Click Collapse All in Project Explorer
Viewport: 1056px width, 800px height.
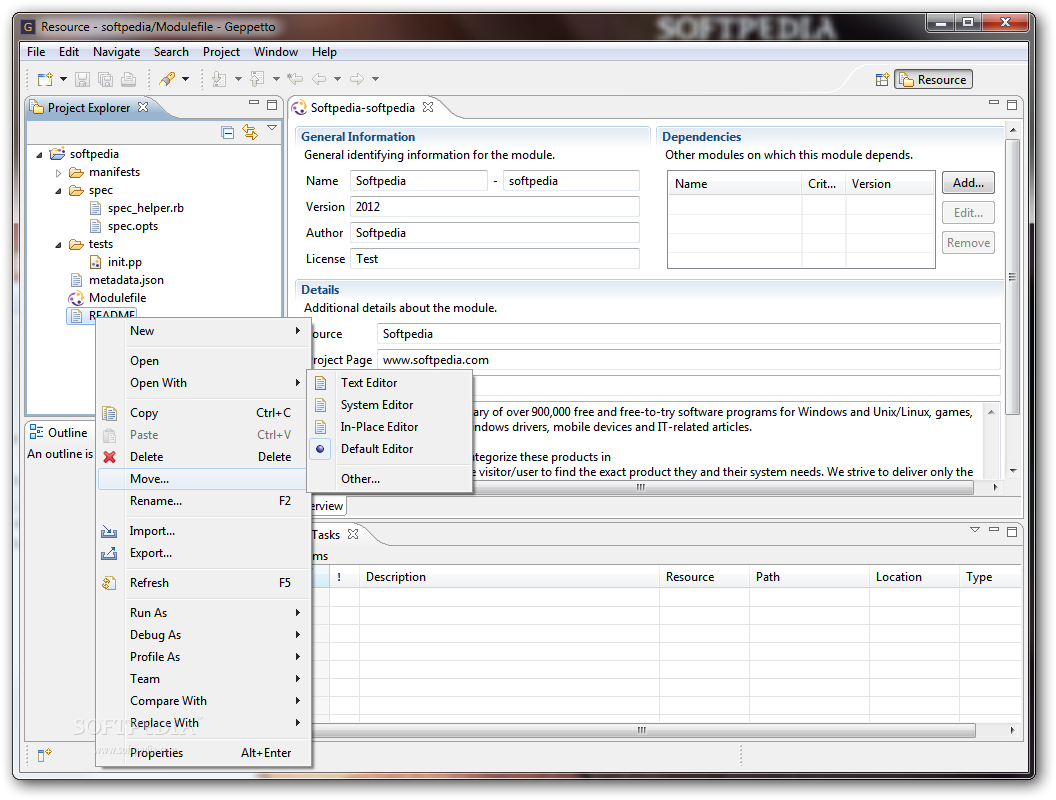tap(228, 133)
